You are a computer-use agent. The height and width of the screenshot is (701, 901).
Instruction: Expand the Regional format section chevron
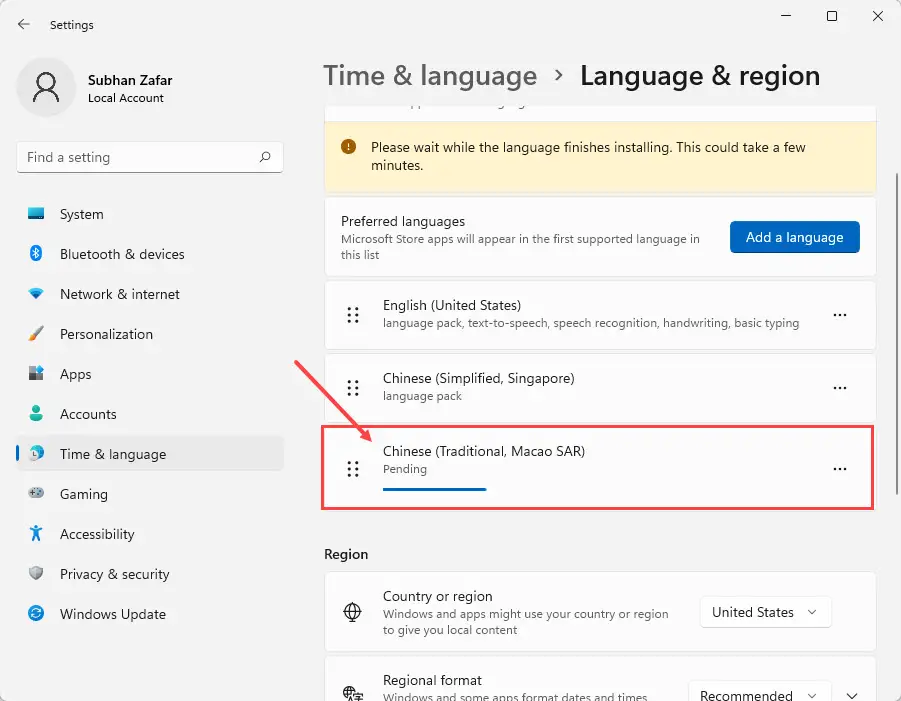click(x=852, y=695)
